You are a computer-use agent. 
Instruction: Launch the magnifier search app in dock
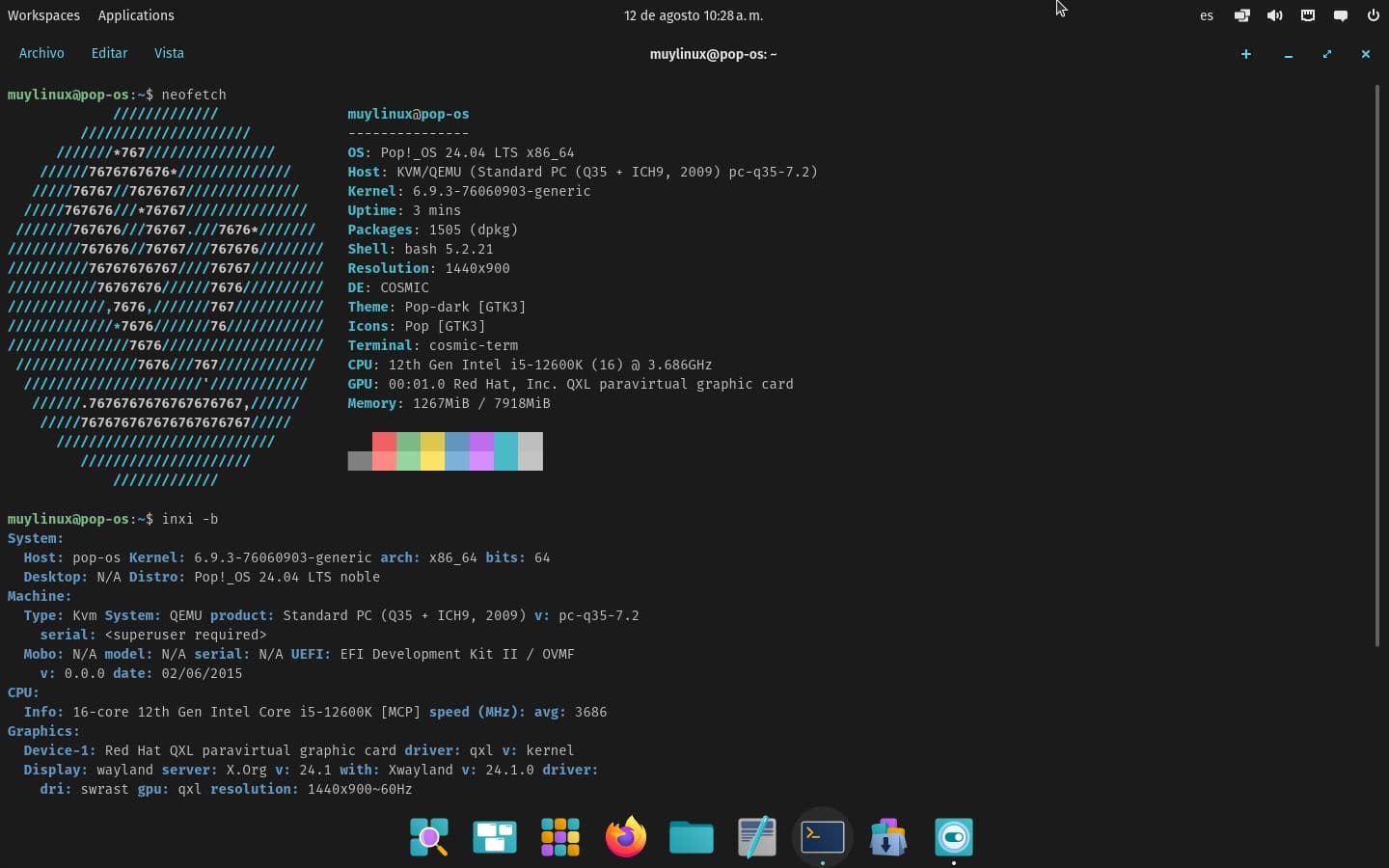tap(429, 837)
